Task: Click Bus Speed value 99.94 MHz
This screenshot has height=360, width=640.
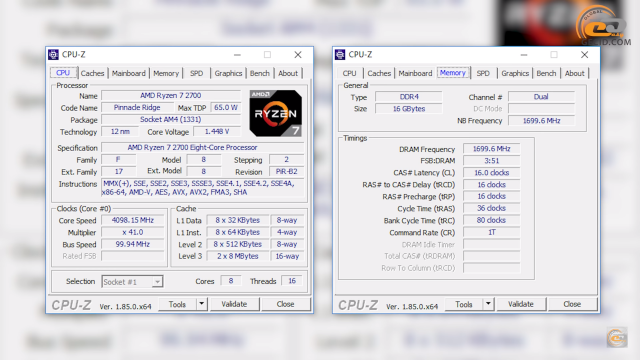Action: click(133, 244)
